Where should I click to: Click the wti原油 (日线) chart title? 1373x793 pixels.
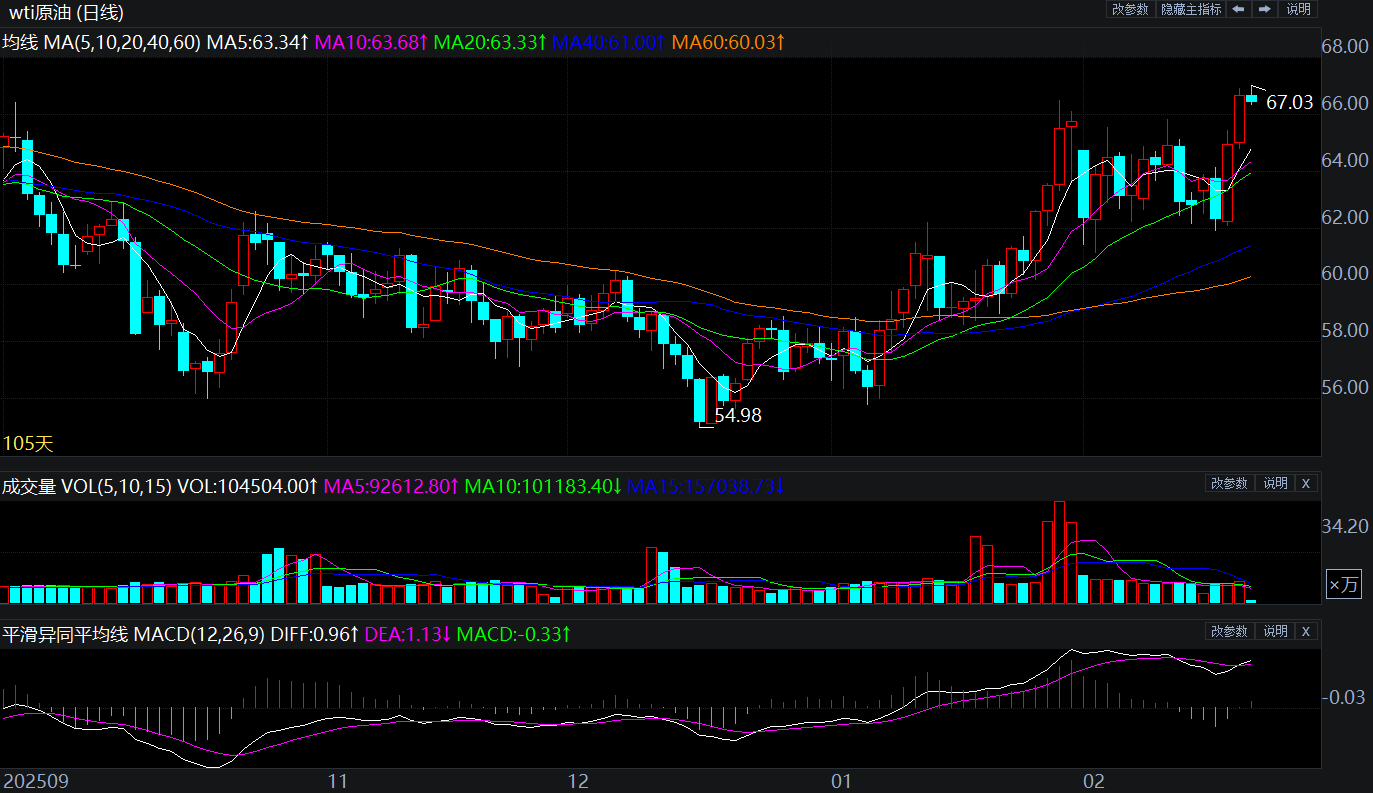pyautogui.click(x=67, y=13)
